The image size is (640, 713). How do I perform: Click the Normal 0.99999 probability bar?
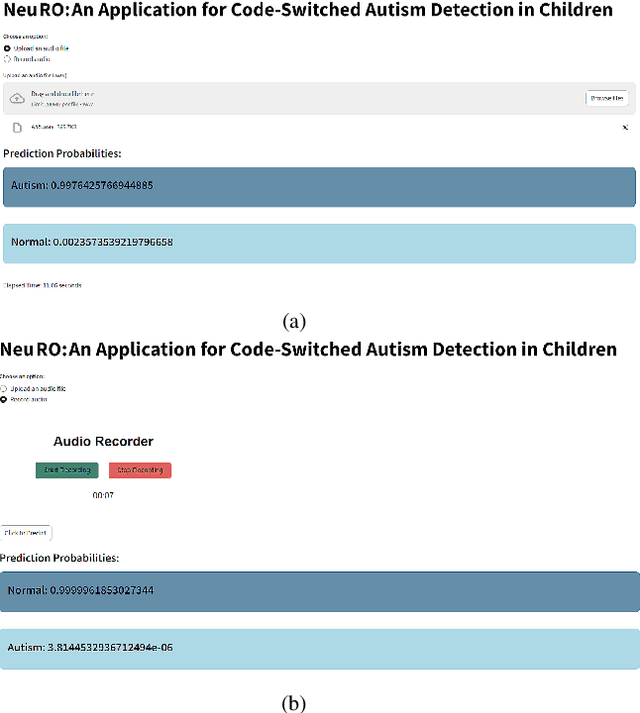pyautogui.click(x=319, y=591)
